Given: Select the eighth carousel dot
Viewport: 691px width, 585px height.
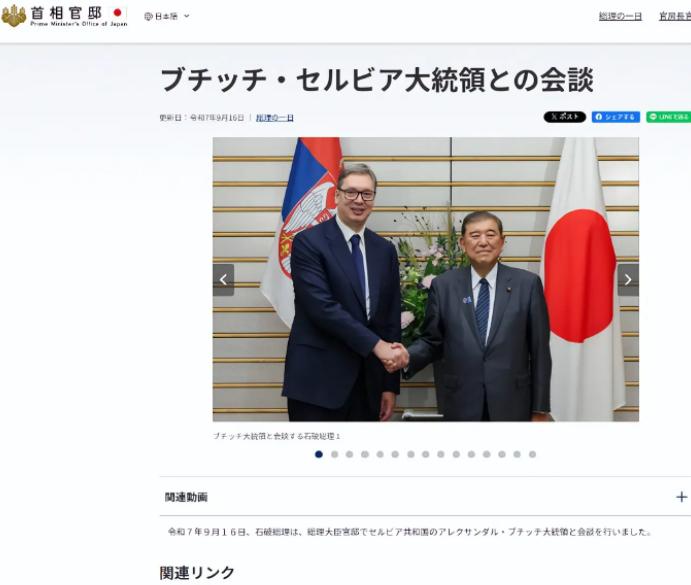Looking at the screenshot, I should point(426,454).
